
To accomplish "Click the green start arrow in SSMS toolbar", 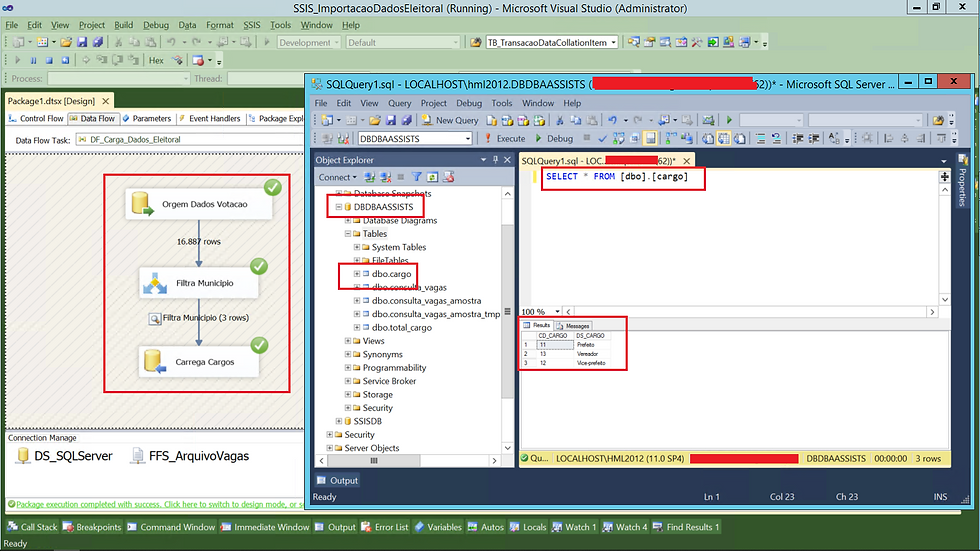I will pos(729,120).
